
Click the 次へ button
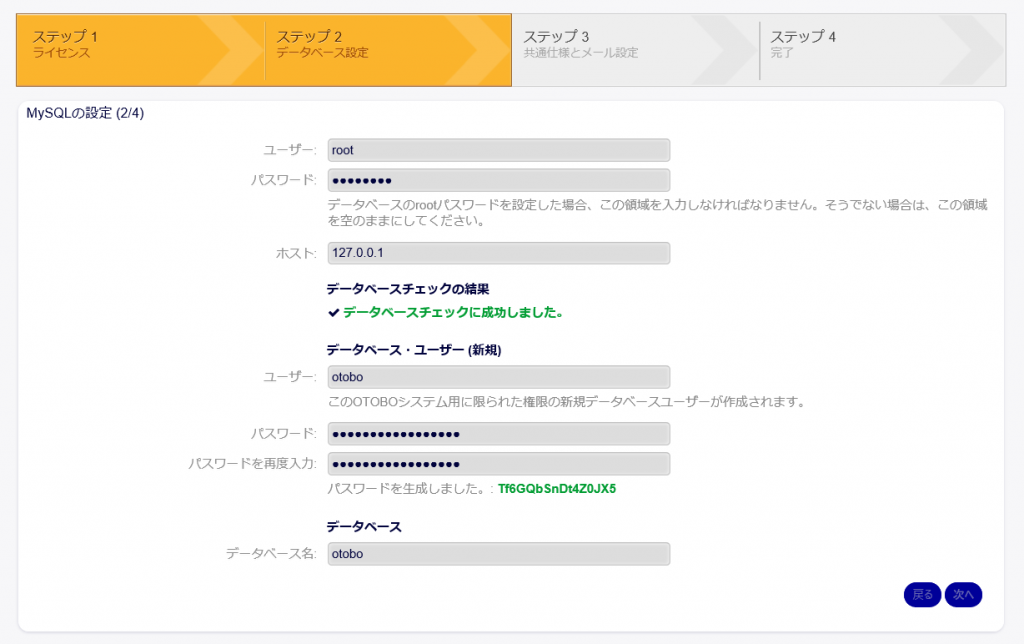coord(962,594)
